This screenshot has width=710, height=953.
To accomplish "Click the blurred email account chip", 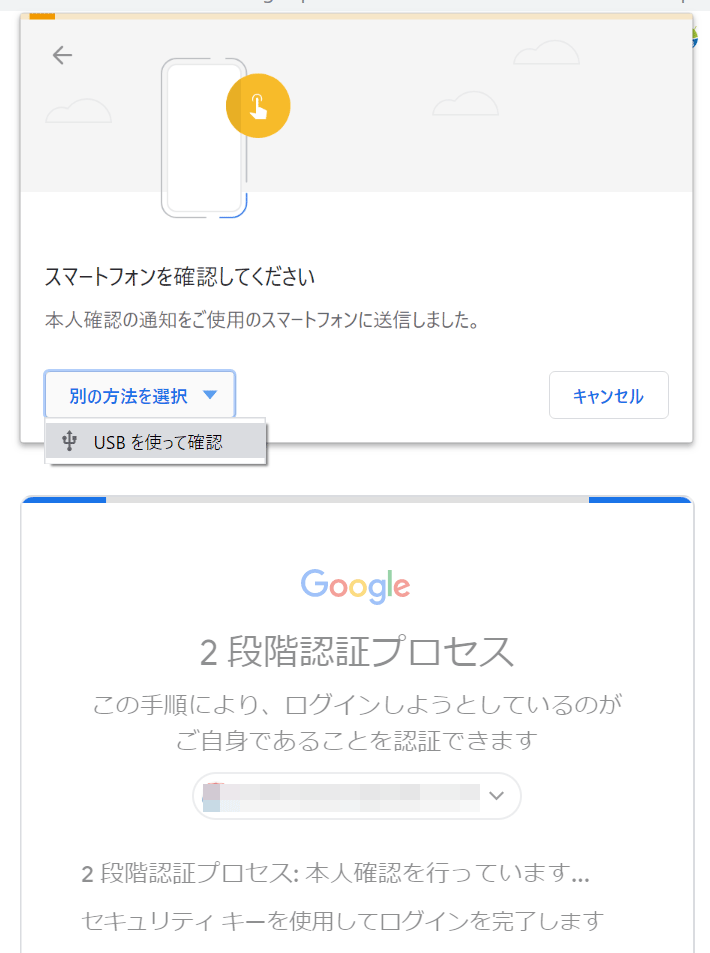I will click(x=357, y=796).
